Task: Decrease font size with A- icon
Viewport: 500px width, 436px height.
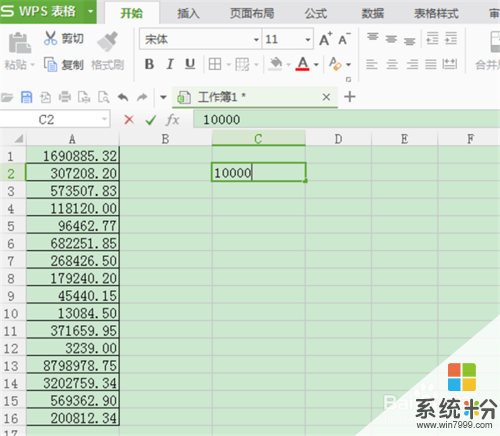Action: [x=344, y=39]
